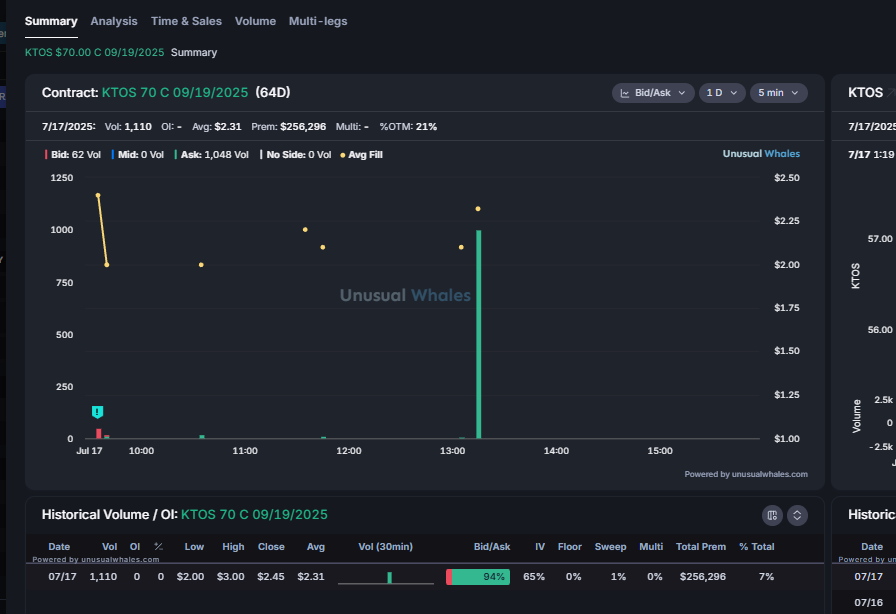Click the expand/collapse icon in Historical Volume
The height and width of the screenshot is (614, 896).
pyautogui.click(x=797, y=515)
